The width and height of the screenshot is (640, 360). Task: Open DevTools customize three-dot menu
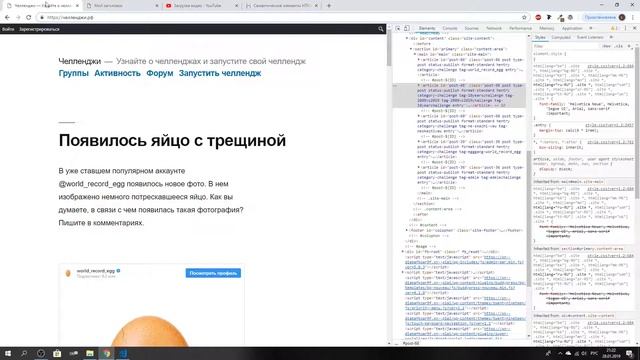[625, 28]
